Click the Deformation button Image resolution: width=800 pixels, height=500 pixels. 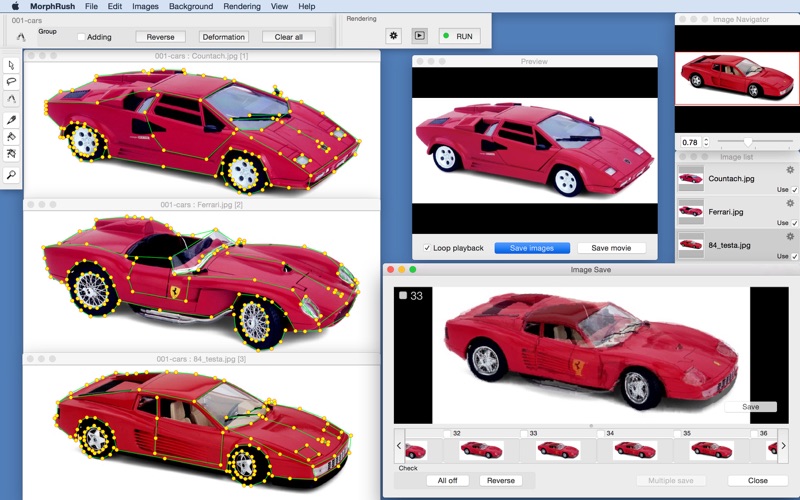tap(223, 37)
